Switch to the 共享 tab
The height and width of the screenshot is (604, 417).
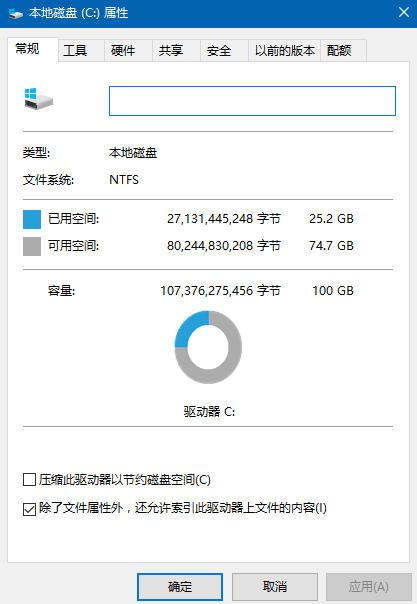(x=176, y=50)
